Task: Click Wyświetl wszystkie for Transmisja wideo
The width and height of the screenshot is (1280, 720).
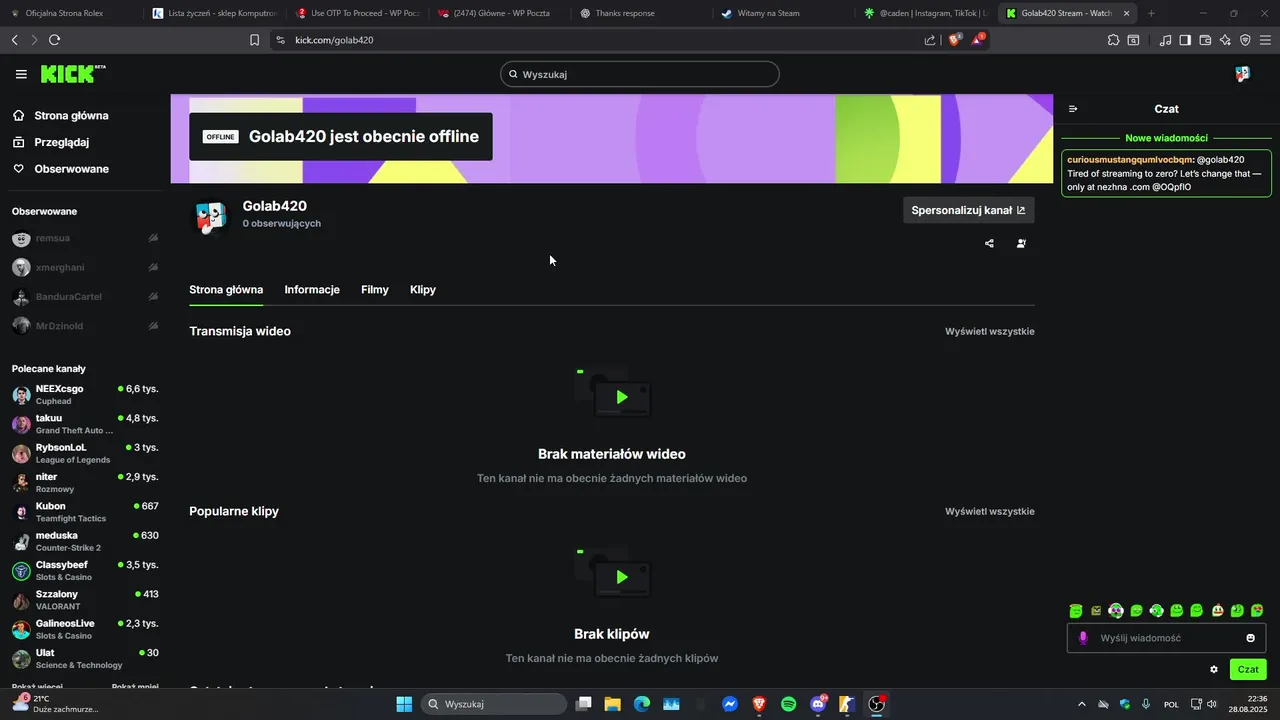Action: click(990, 331)
